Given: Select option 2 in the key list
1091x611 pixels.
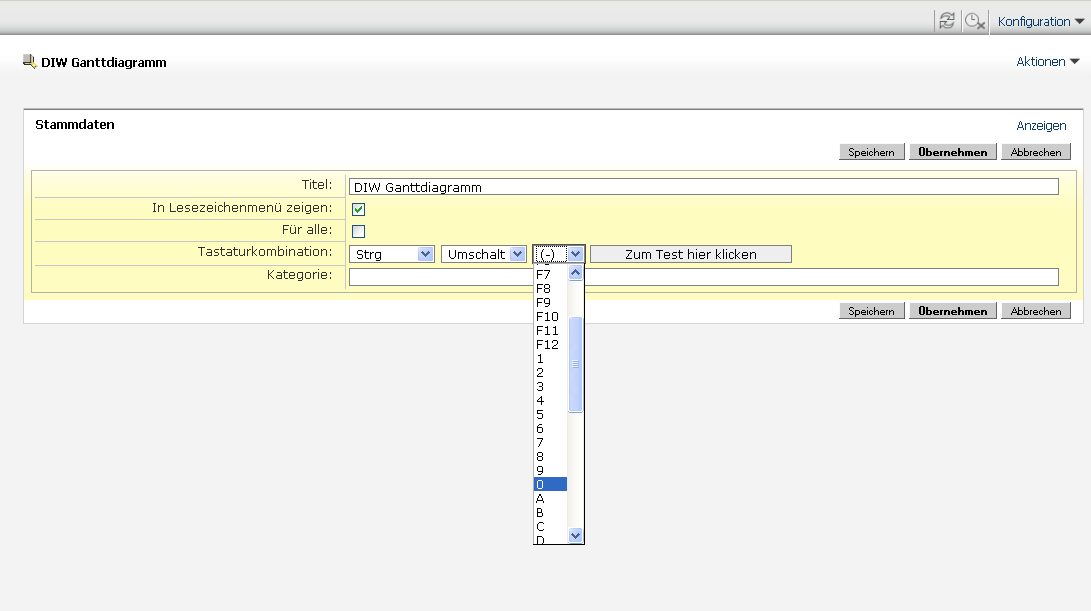Looking at the screenshot, I should point(550,372).
